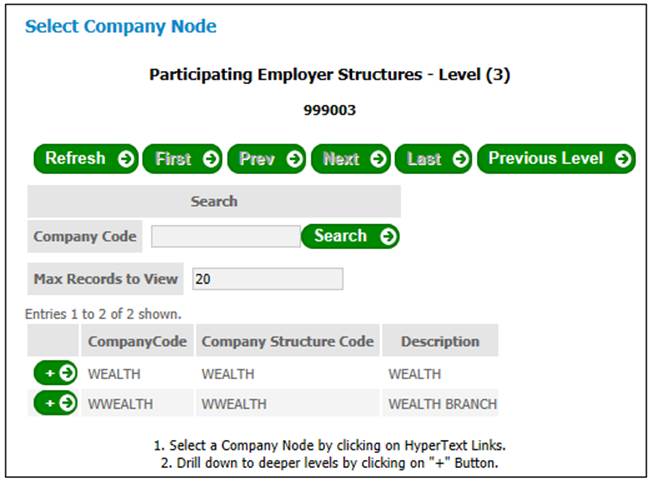Viewport: 652px width, 484px height.
Task: Click WEALTH in Company Structure Code column
Action: point(228,374)
